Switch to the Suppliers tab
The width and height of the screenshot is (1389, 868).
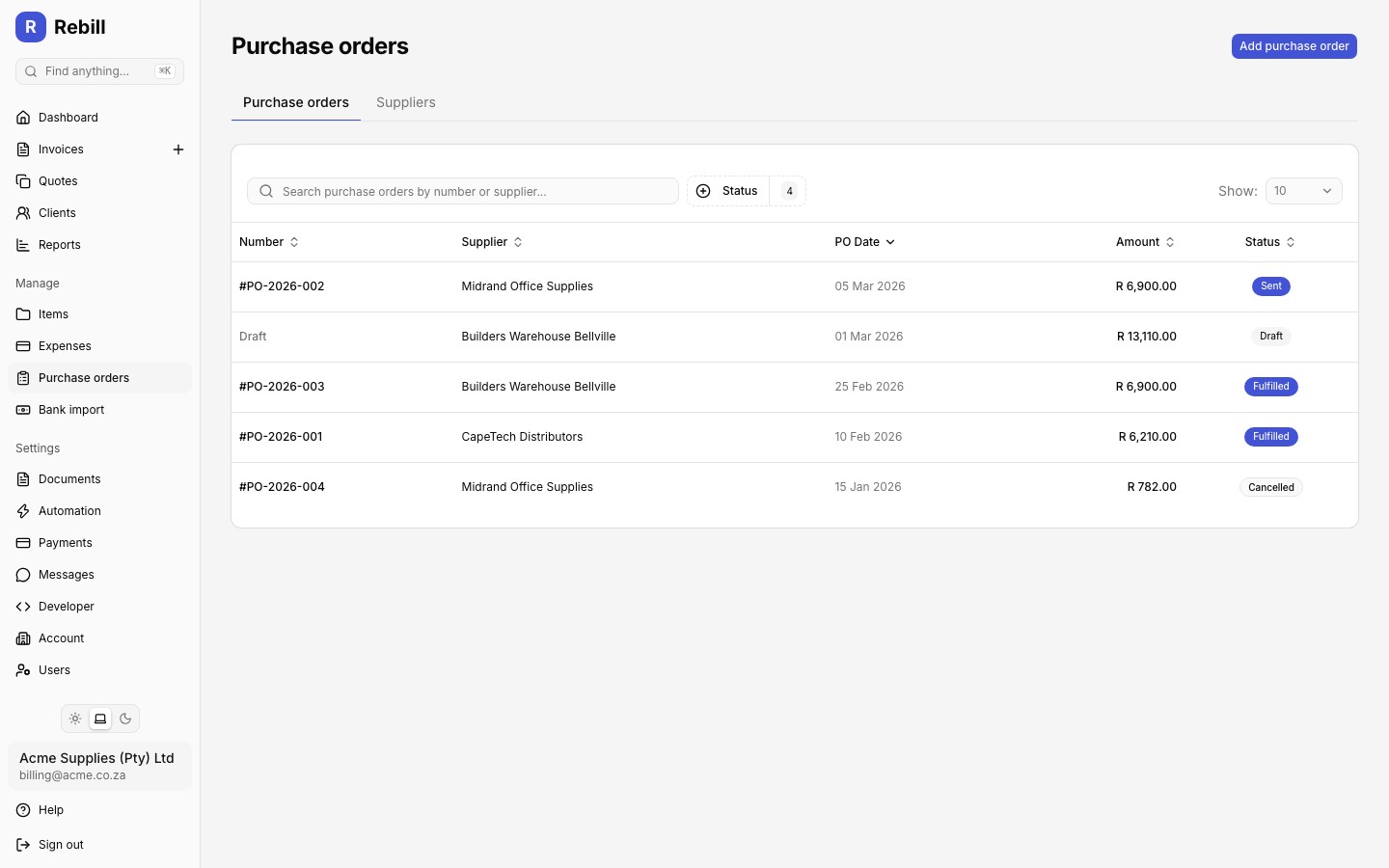[x=406, y=102]
